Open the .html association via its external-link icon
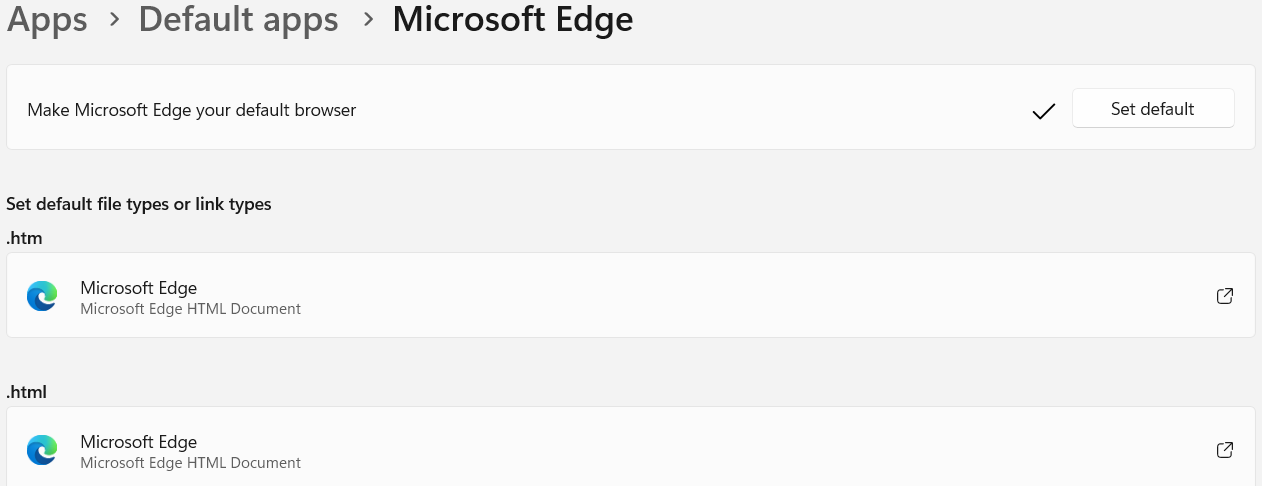 (x=1224, y=450)
